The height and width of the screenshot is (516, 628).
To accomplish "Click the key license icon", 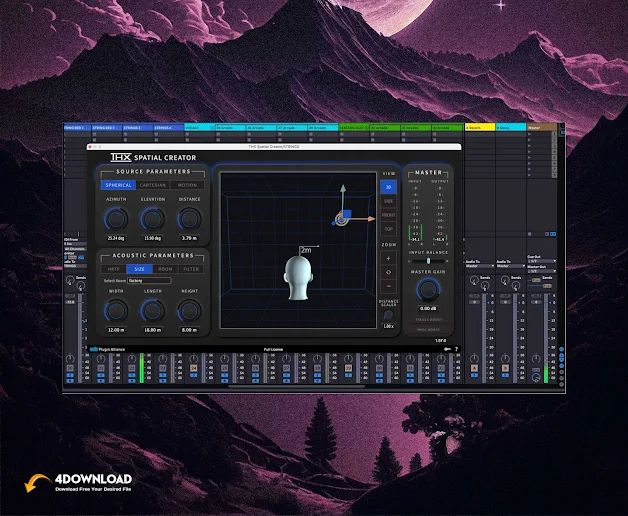I will point(447,349).
